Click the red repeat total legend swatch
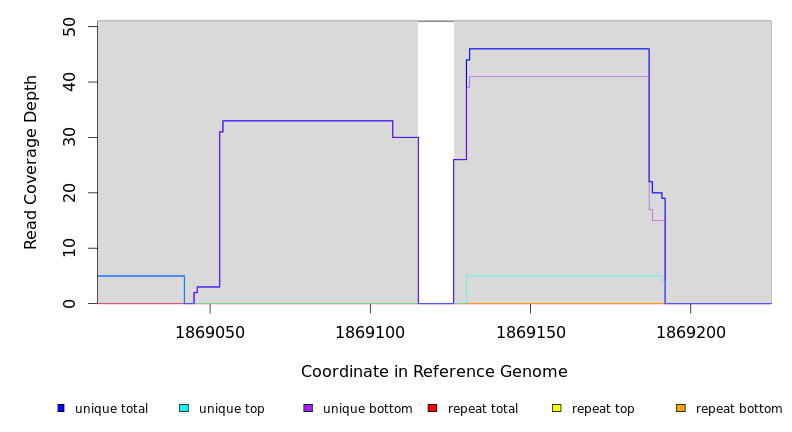 pyautogui.click(x=432, y=408)
